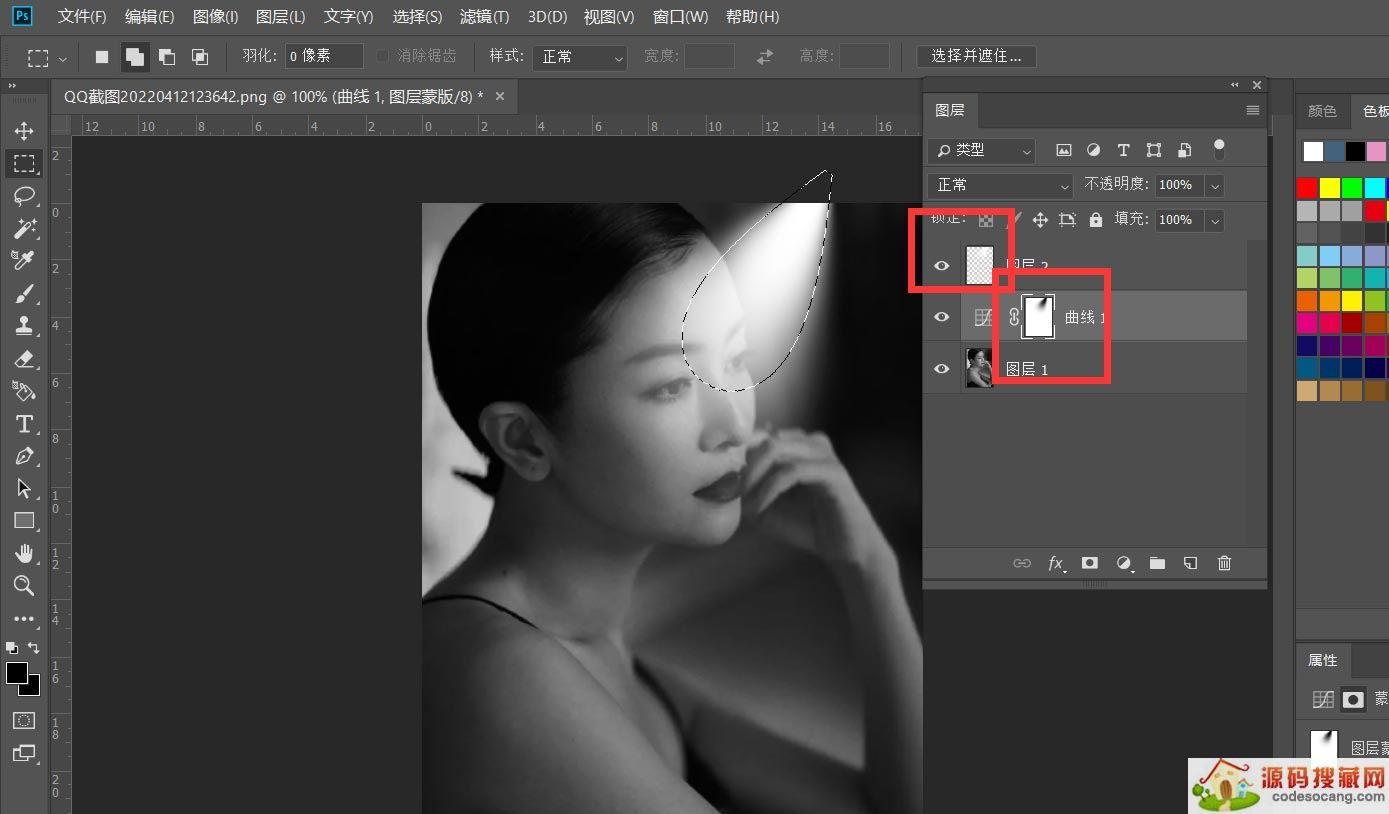Hide the 曲线 1 adjustment layer
The width and height of the screenshot is (1389, 814).
click(x=940, y=316)
